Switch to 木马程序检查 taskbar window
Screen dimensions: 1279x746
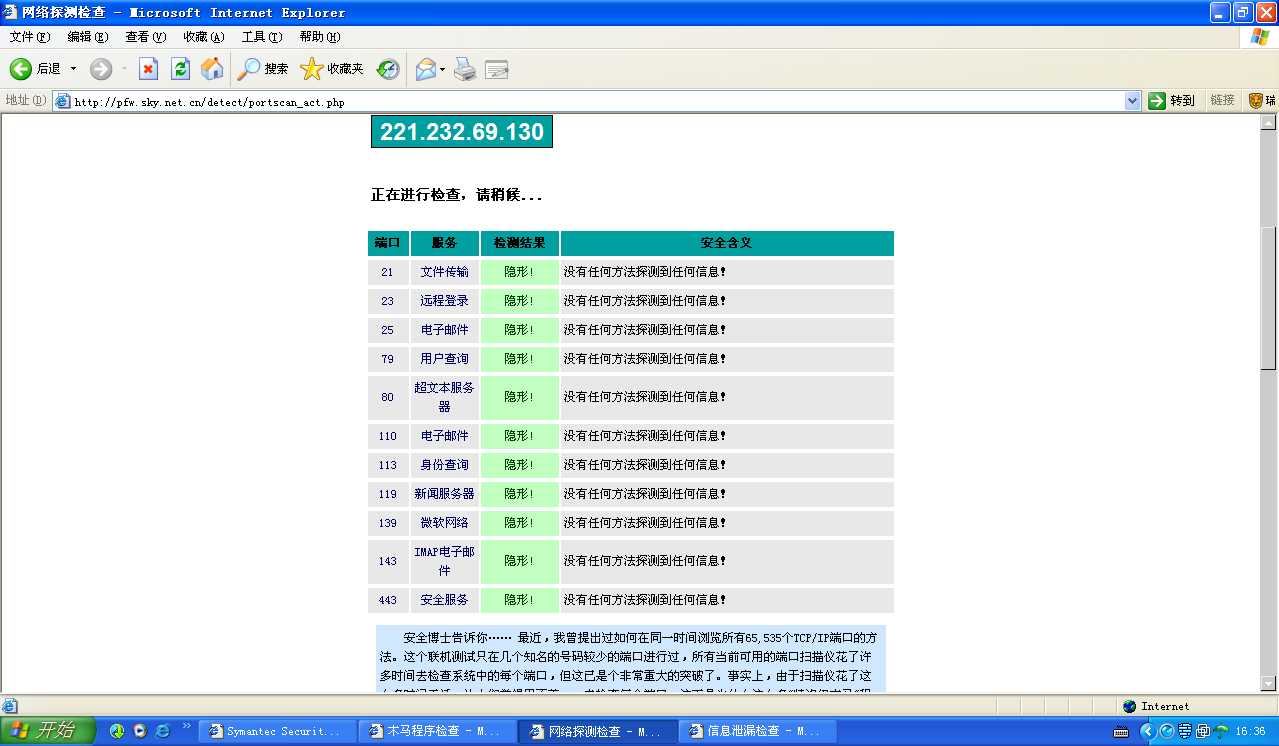436,731
